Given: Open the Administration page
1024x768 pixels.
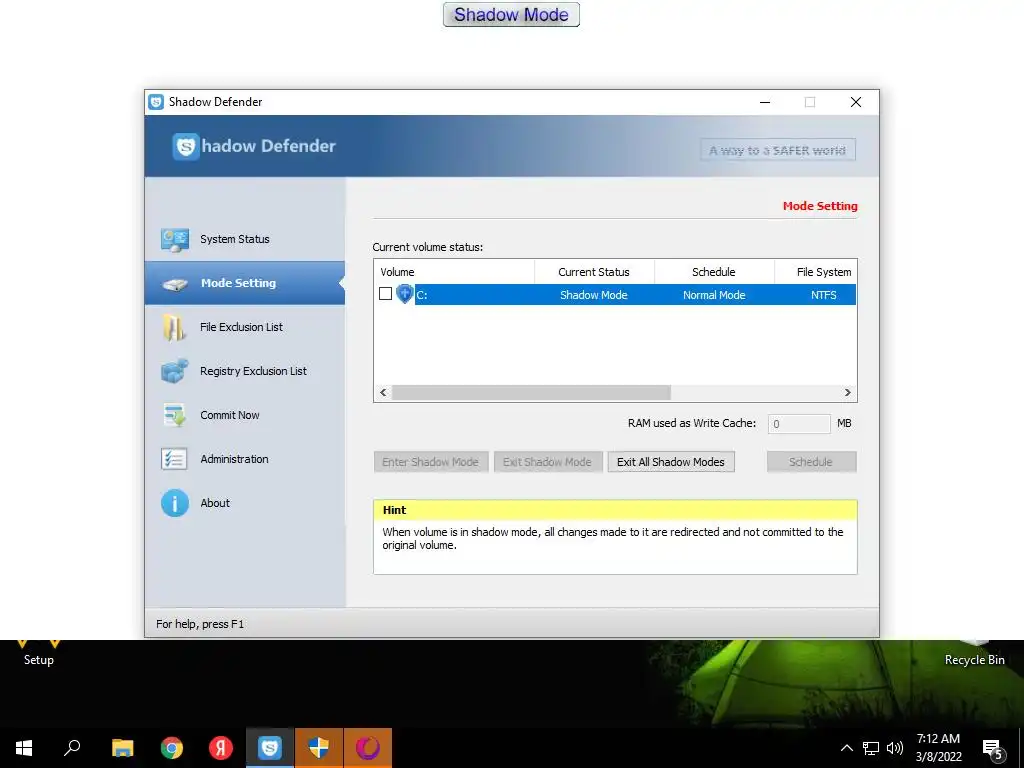Looking at the screenshot, I should pos(245,459).
